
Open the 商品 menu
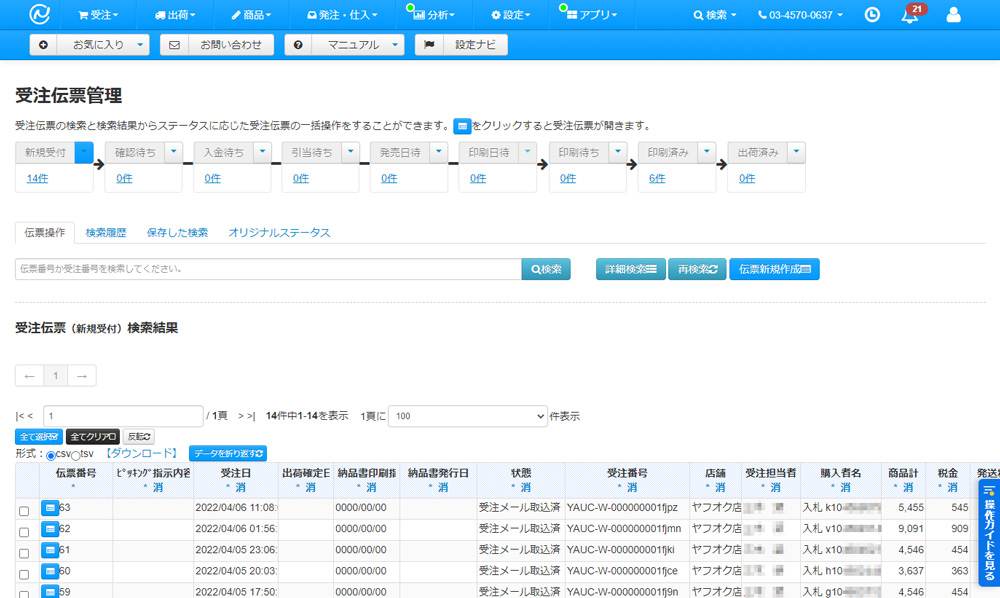[x=251, y=15]
